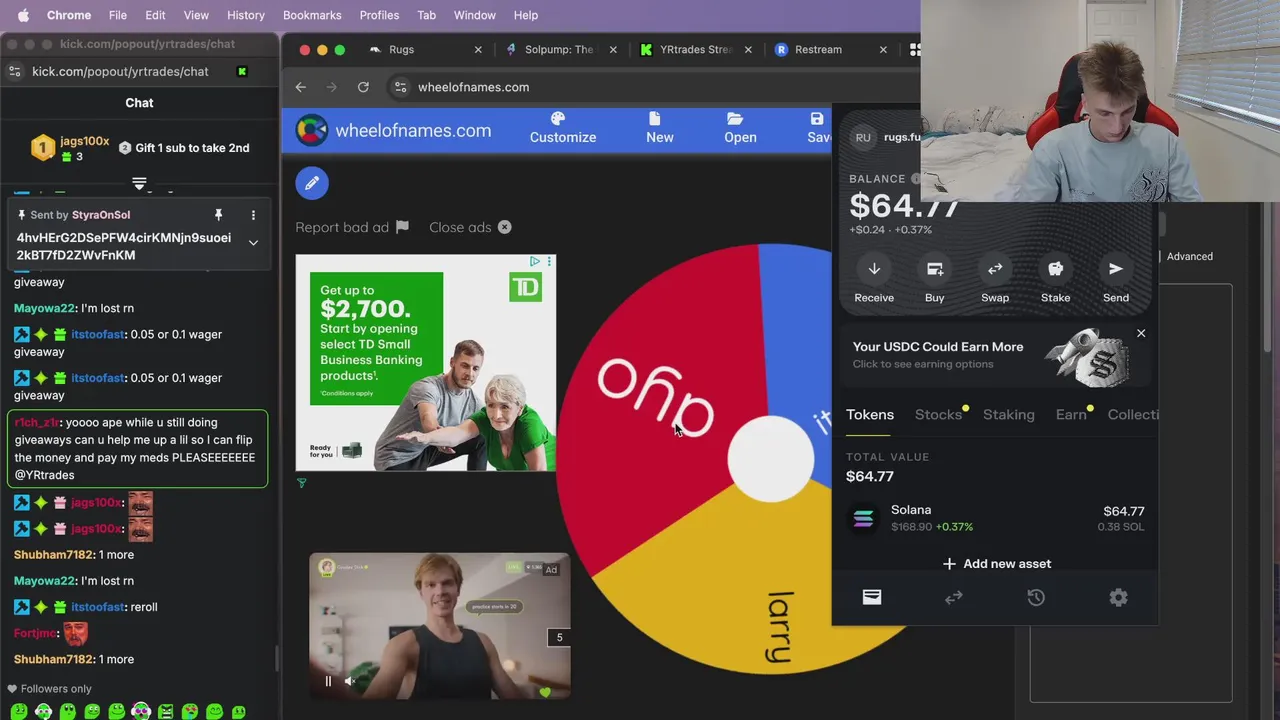
Task: Click the Apple menu icon
Action: click(23, 15)
